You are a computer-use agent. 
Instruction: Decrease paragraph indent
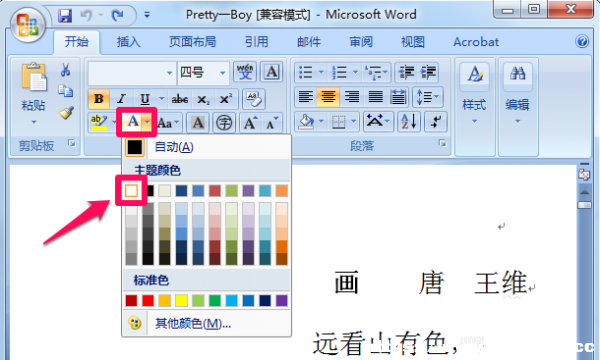tap(406, 72)
